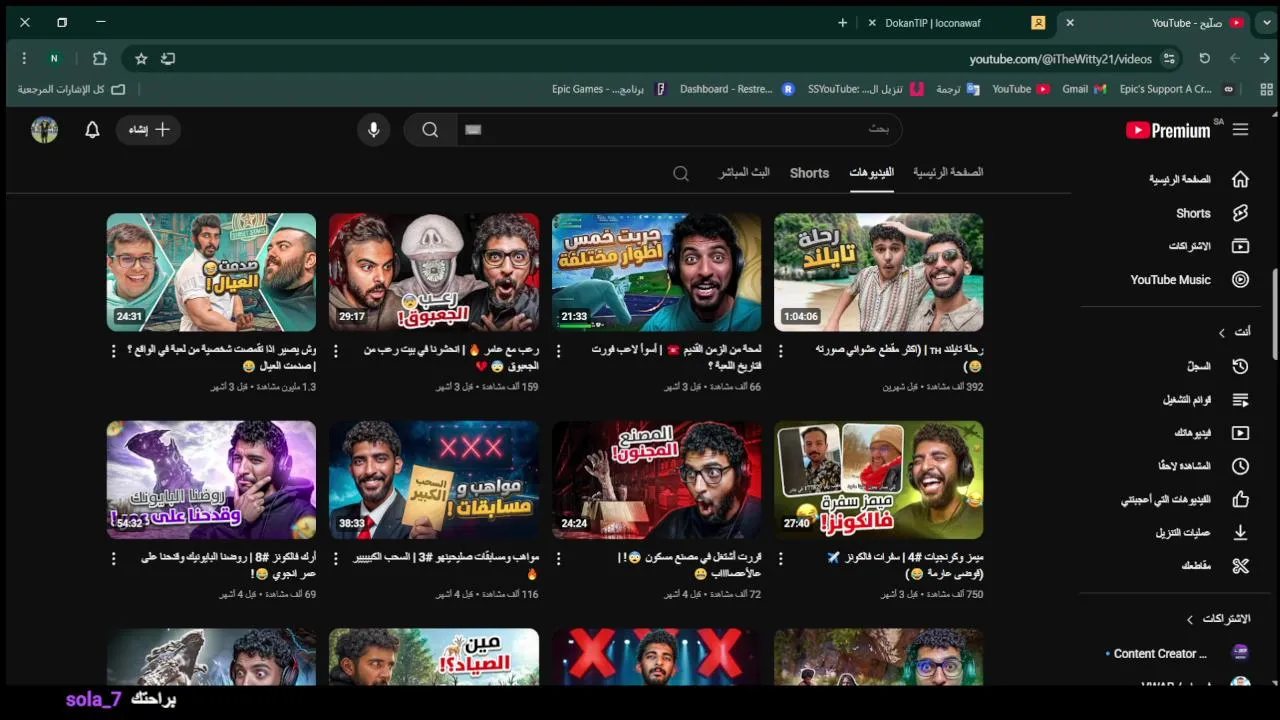Open the 38:33 talents and contests thumbnail
Screen dimensions: 1280x720
tap(434, 480)
